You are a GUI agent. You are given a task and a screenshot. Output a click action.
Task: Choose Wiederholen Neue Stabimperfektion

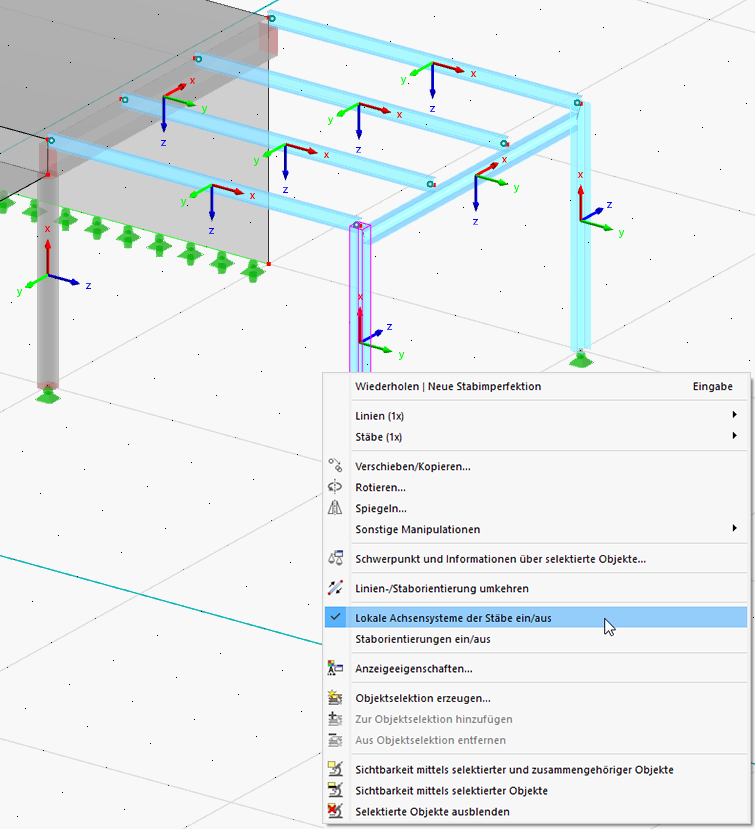[x=447, y=386]
